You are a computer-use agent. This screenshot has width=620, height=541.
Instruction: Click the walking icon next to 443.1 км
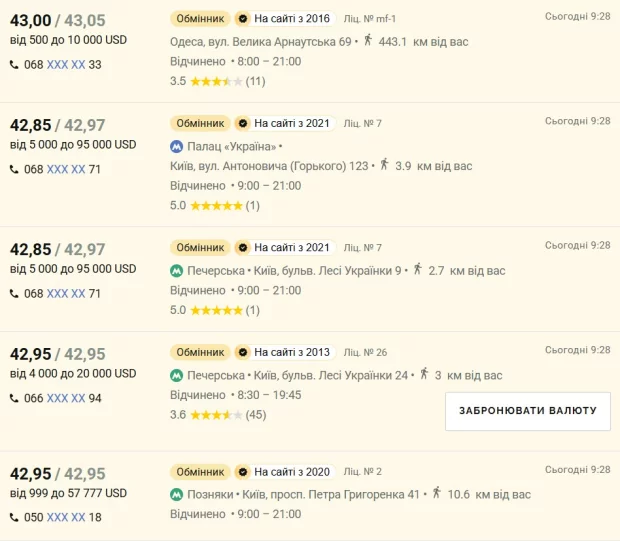368,40
